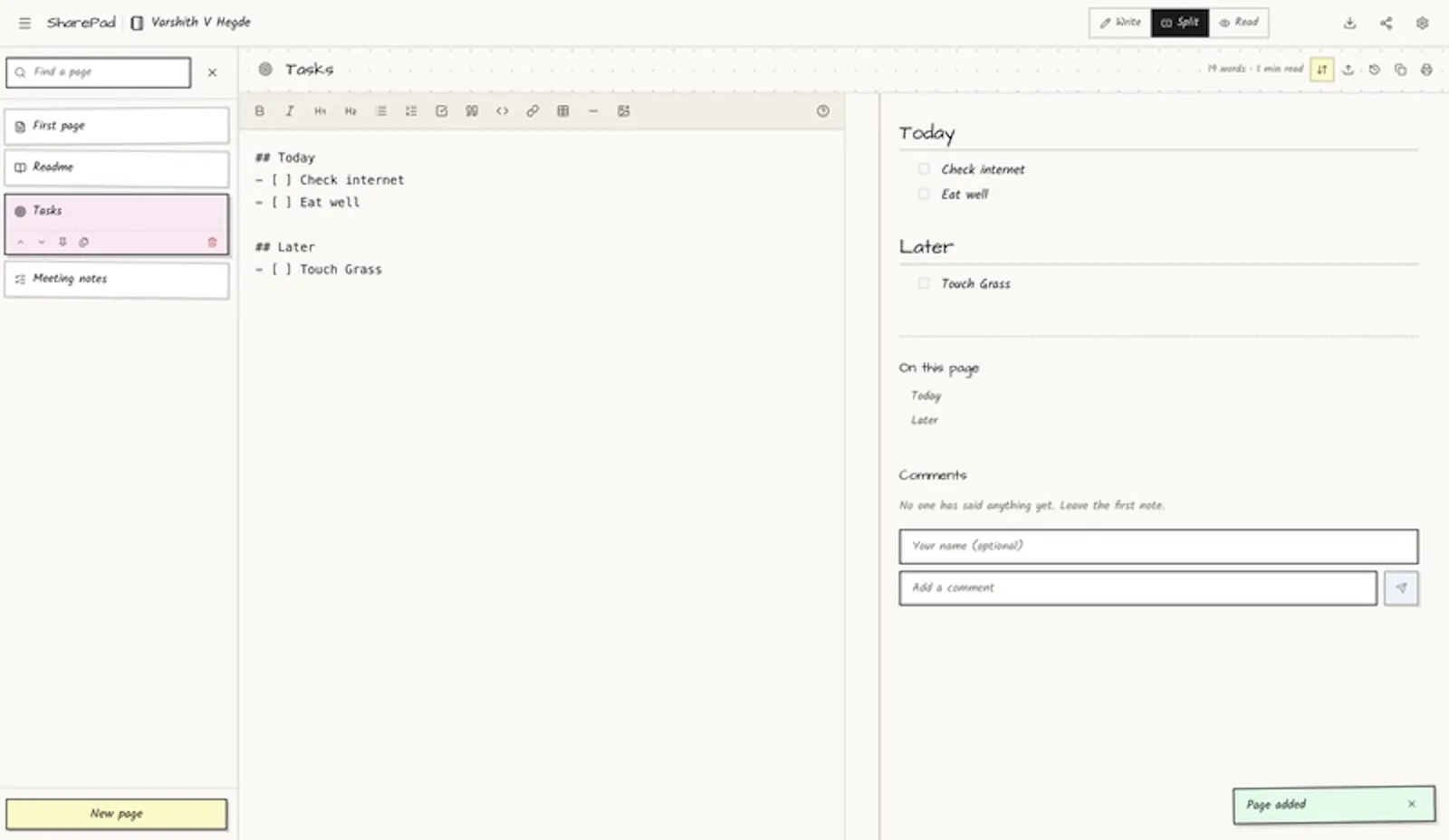Insert an image from the toolbar
Viewport: 1449px width, 840px height.
click(x=623, y=111)
